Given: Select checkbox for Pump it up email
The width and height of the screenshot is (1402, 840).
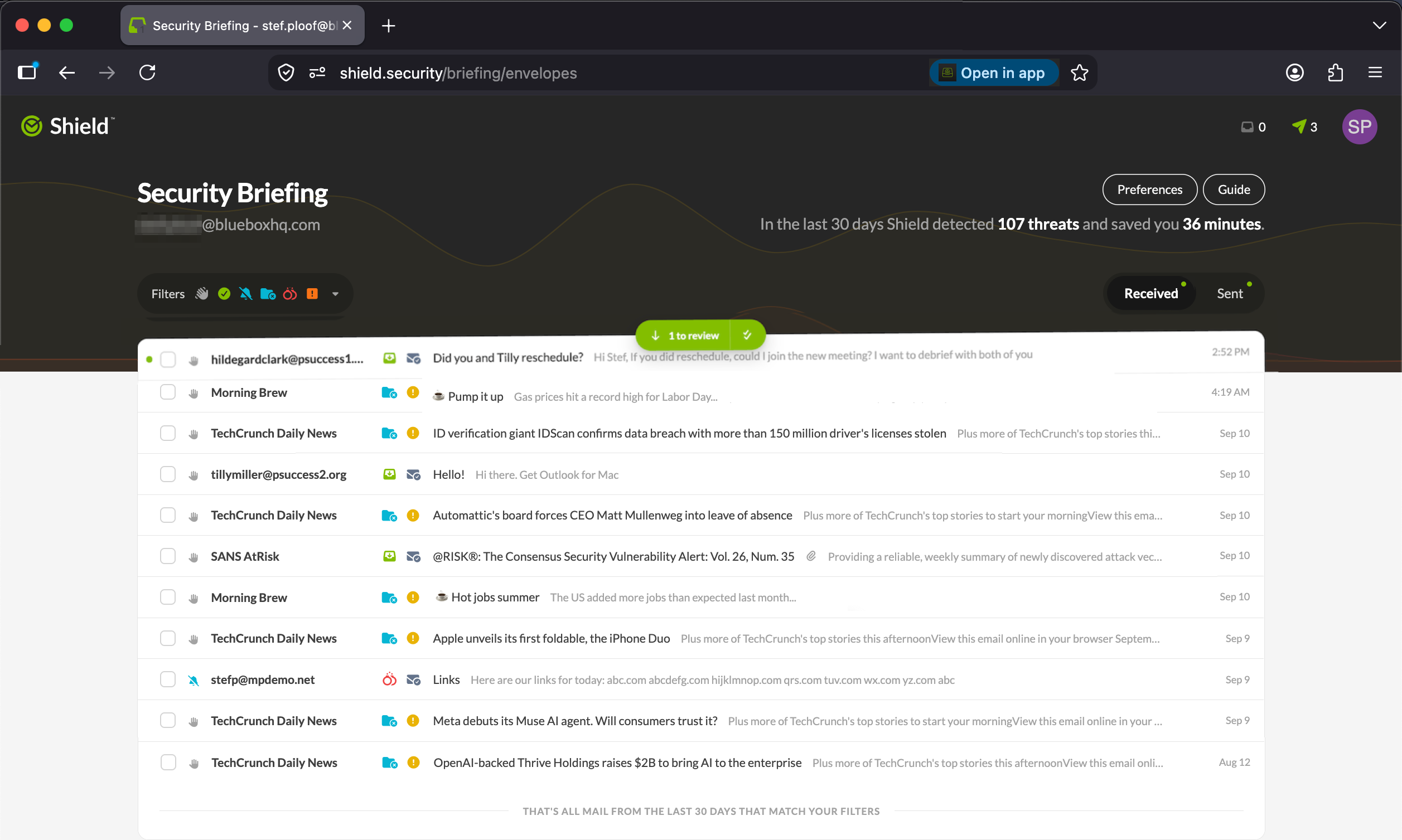Looking at the screenshot, I should pyautogui.click(x=168, y=392).
